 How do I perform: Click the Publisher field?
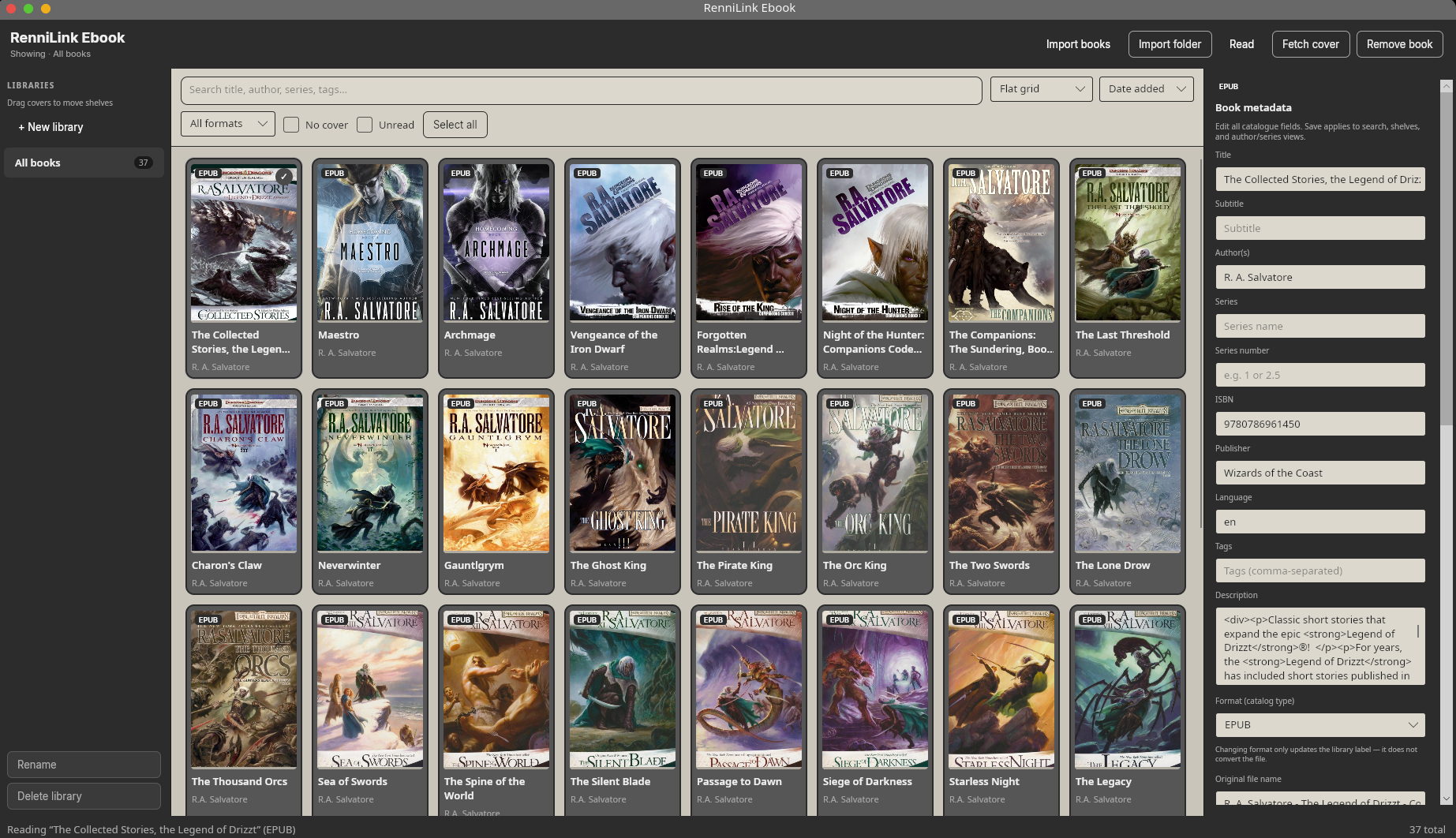[1320, 473]
